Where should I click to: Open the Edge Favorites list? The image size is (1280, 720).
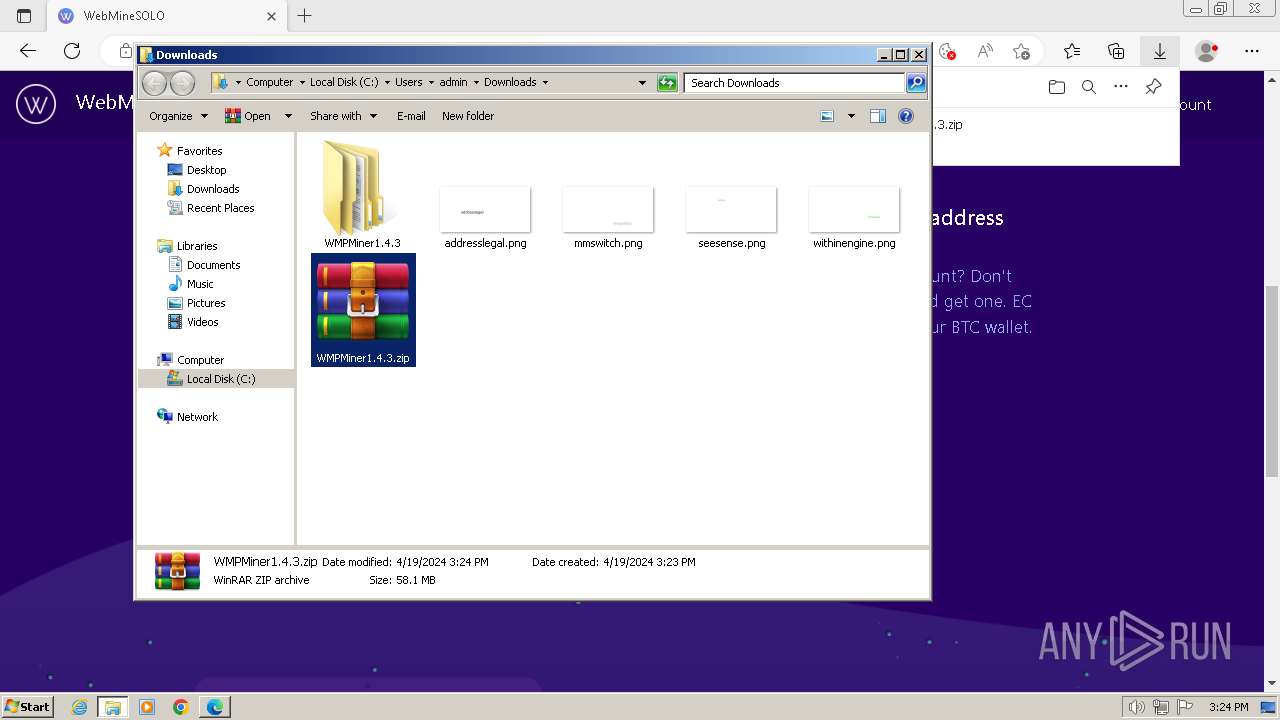[x=1072, y=51]
